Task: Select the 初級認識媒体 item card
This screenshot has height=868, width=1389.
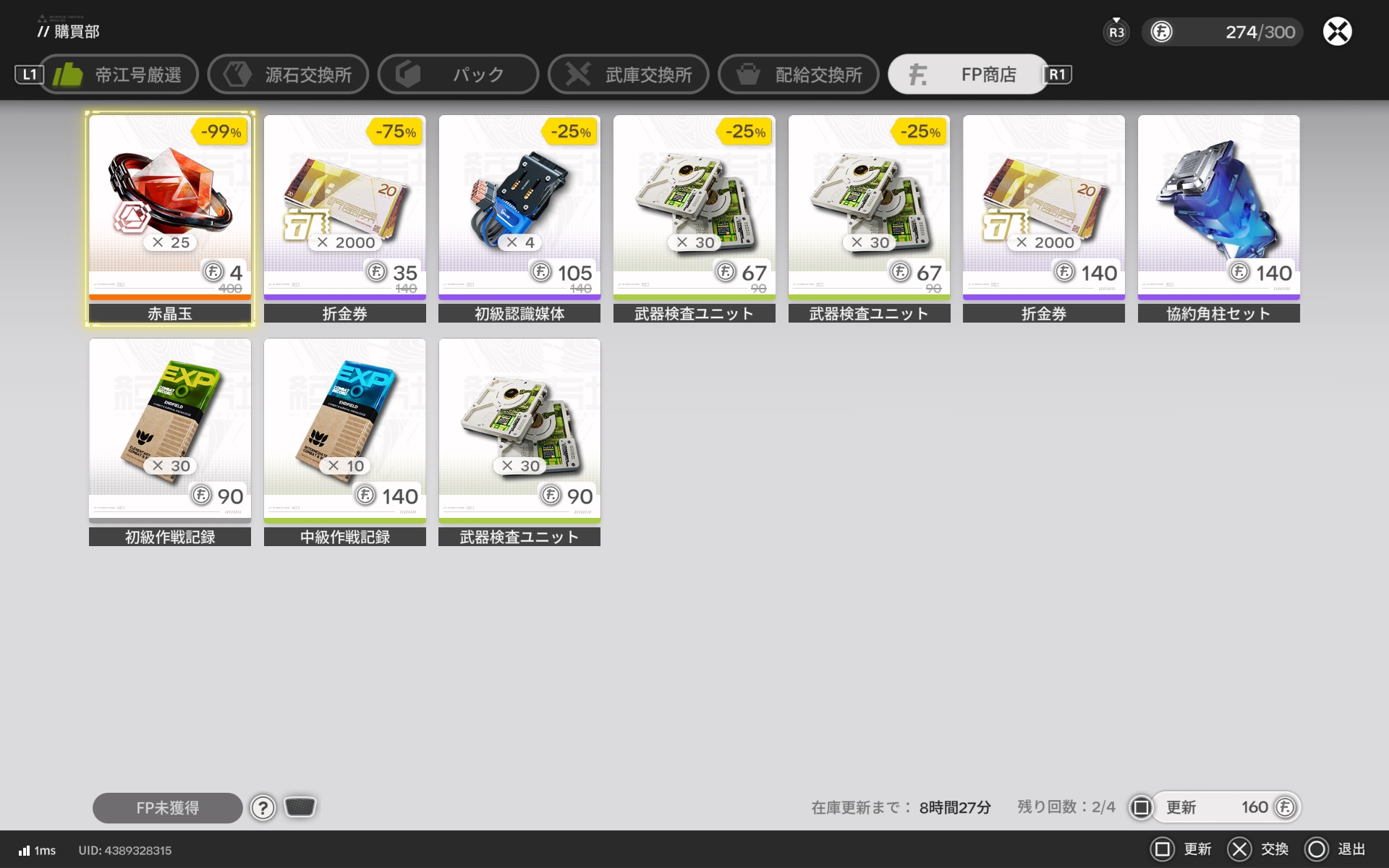Action: (x=519, y=217)
